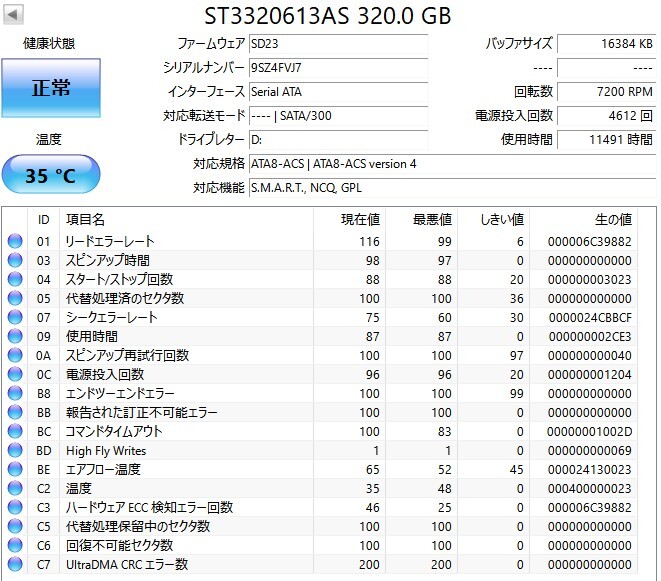Select the 代替処理済のセクタ数 attribute name

tap(125, 298)
